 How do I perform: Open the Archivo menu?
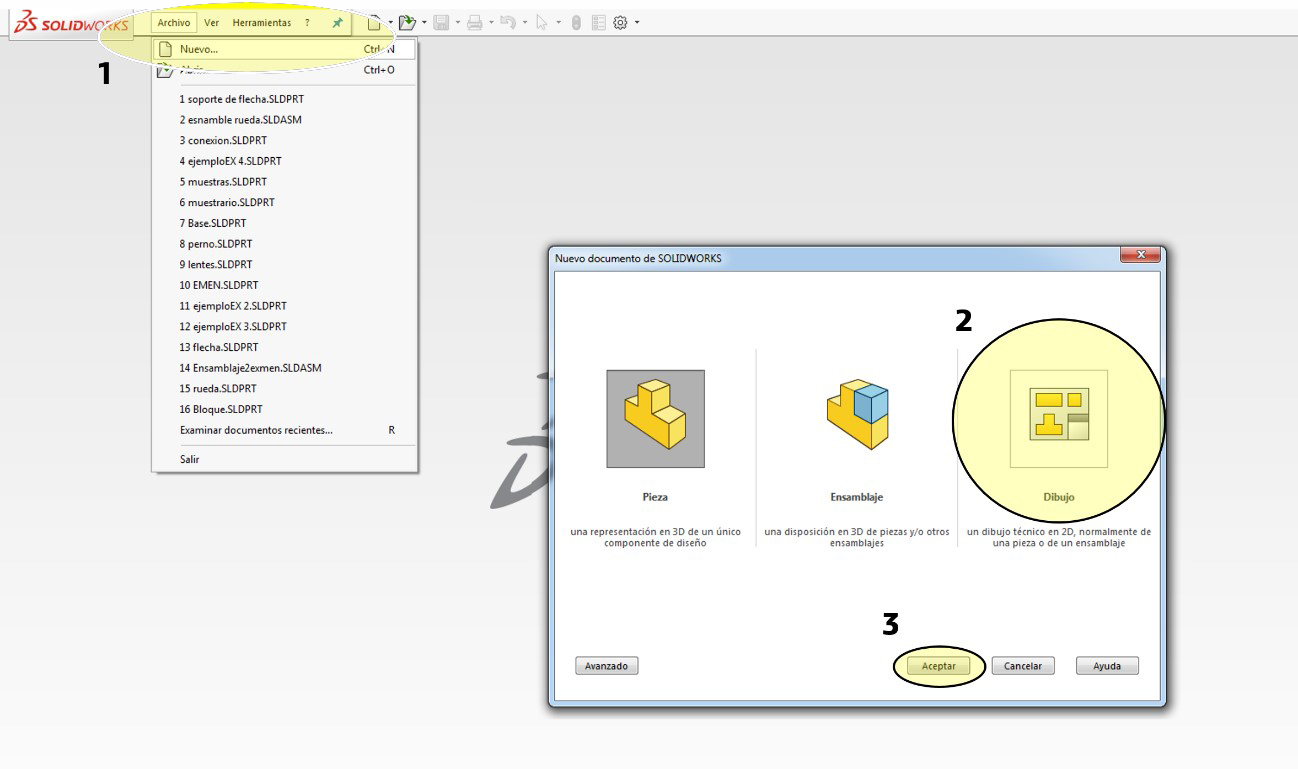click(x=174, y=22)
